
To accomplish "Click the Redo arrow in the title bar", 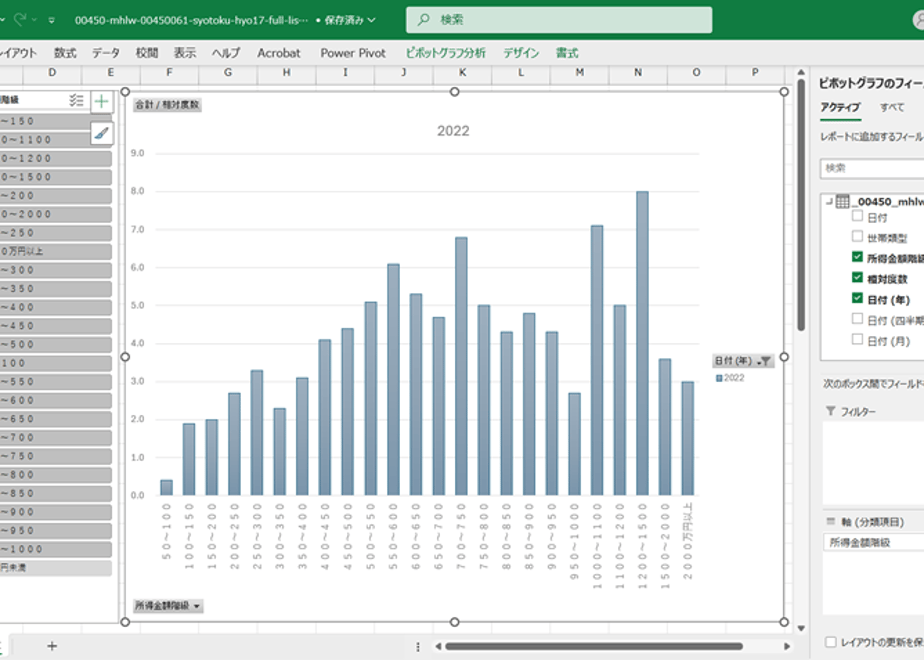I will 20,19.
